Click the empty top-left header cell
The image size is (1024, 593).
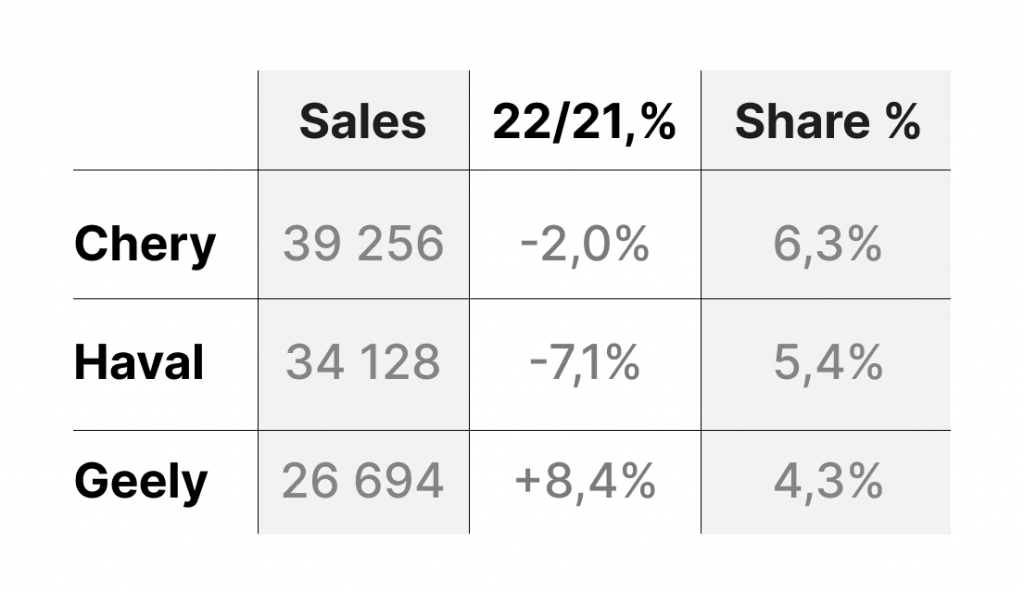tap(165, 120)
